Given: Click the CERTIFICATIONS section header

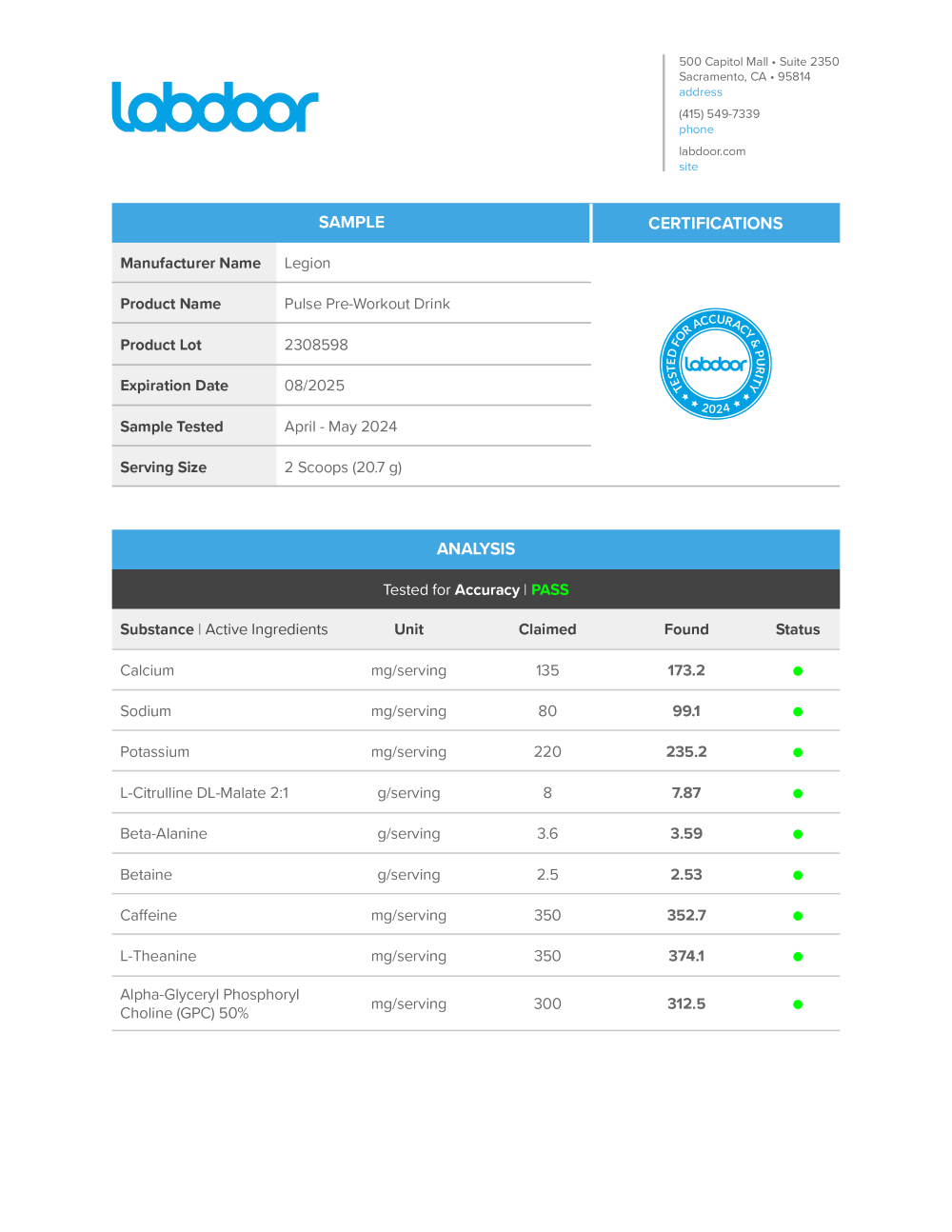Looking at the screenshot, I should [716, 223].
